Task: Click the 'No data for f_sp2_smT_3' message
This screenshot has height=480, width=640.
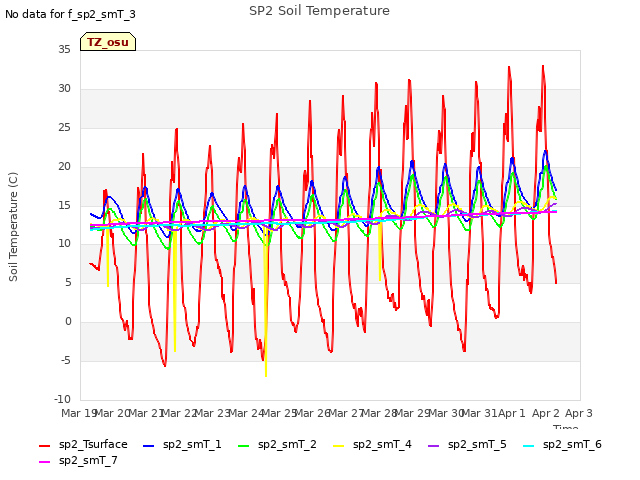Action: pos(70,14)
